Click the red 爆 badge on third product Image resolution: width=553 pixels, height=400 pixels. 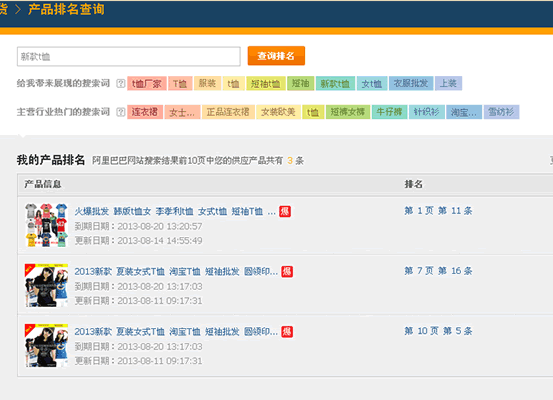(x=287, y=332)
